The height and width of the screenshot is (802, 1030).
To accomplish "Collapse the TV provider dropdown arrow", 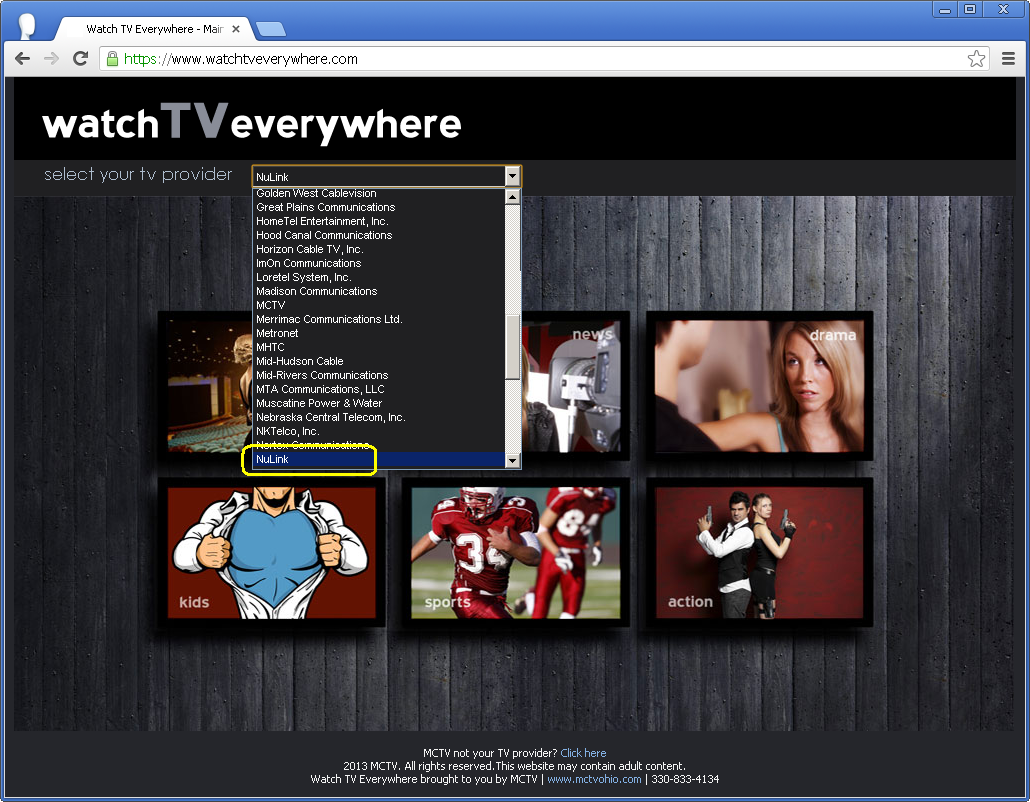I will 512,177.
